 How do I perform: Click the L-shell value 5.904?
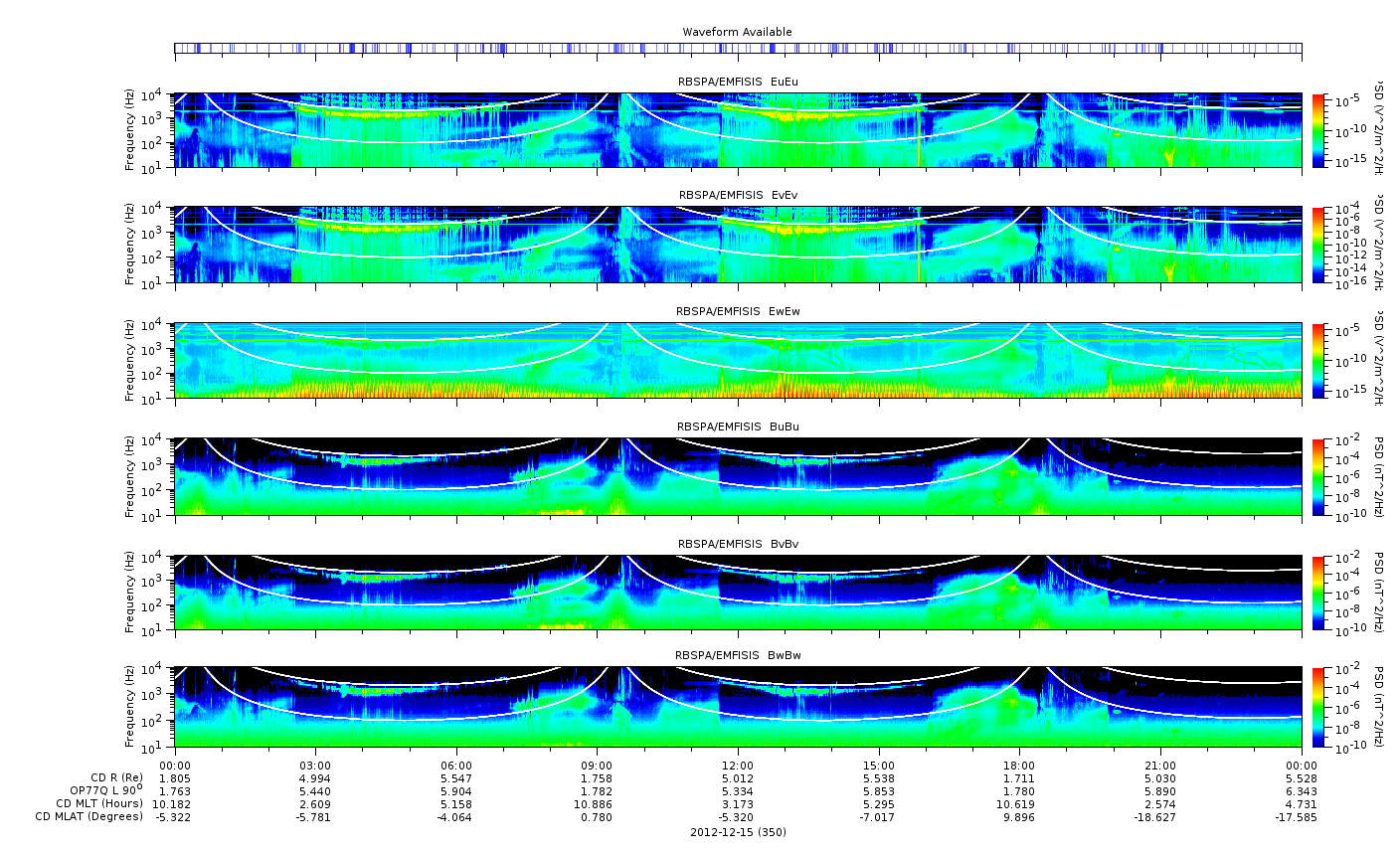pos(456,790)
